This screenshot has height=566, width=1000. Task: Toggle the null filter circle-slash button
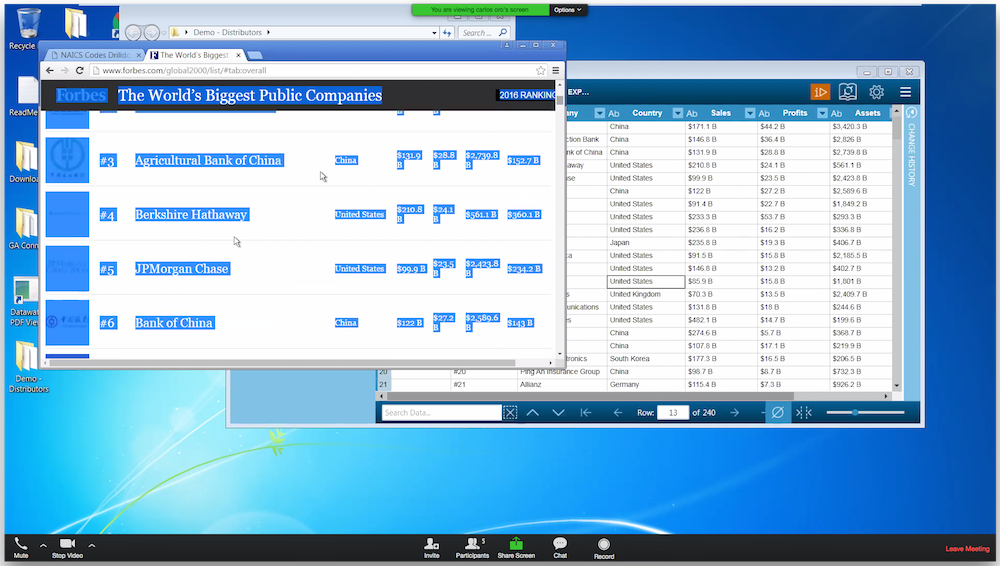point(777,413)
